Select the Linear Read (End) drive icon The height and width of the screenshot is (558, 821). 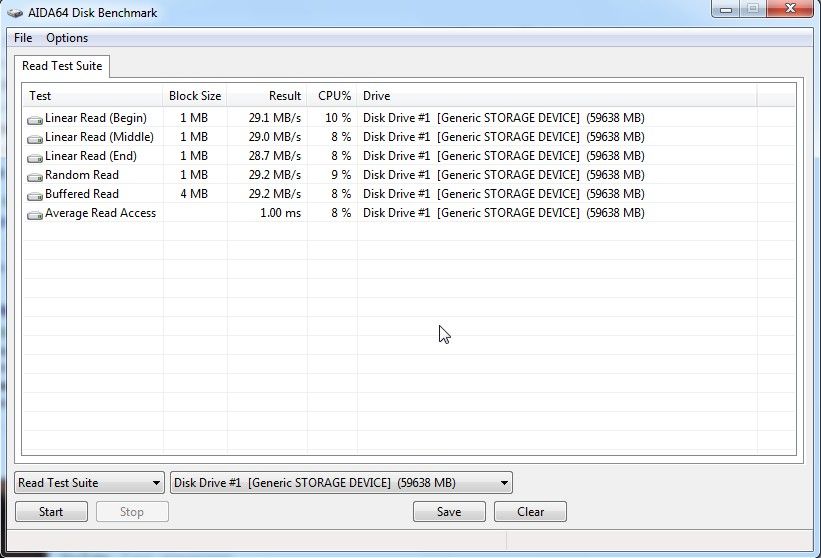pos(35,157)
